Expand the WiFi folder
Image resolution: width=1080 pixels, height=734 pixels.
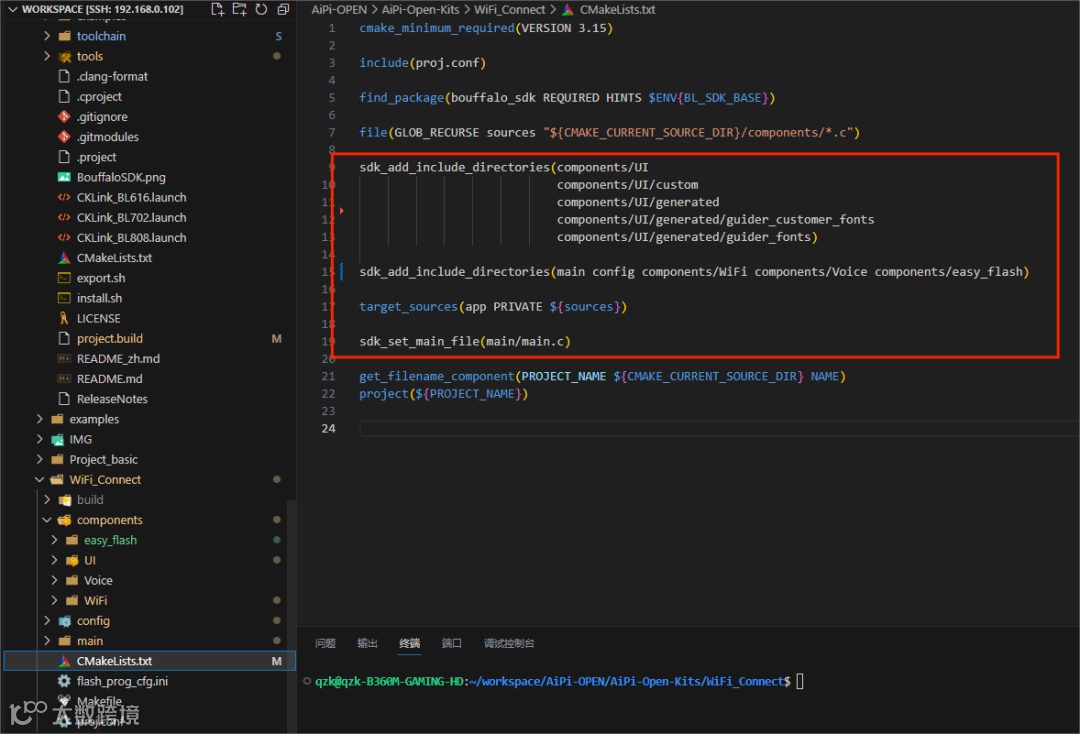click(x=54, y=600)
